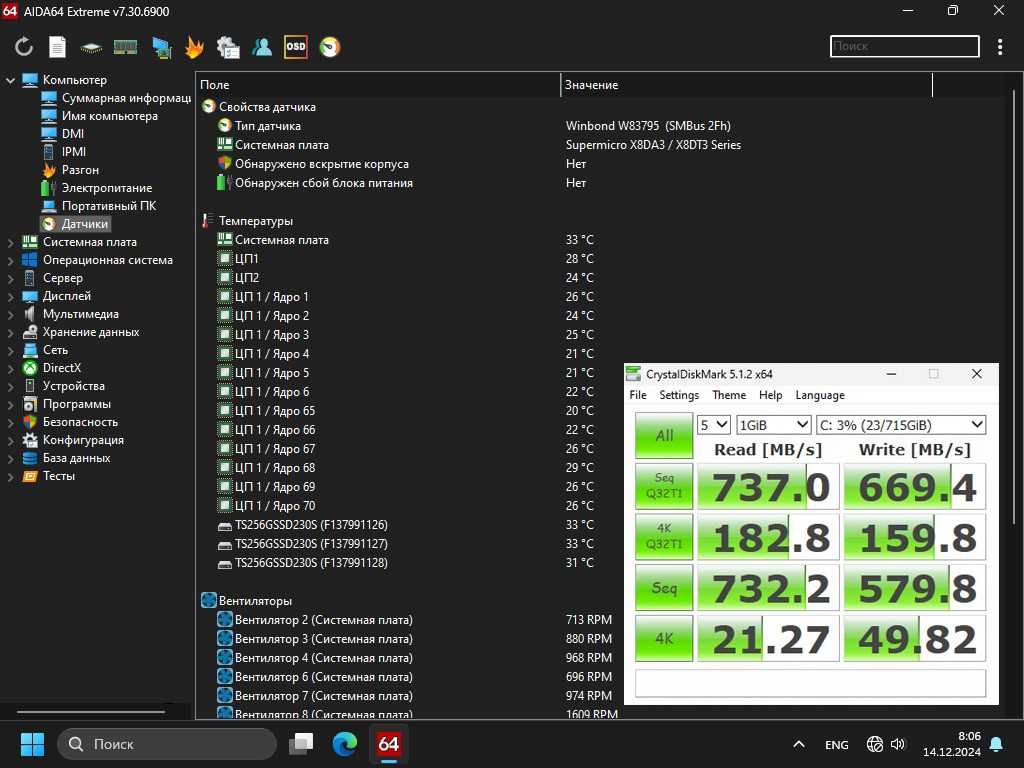Click the AIDA64 search field
Viewport: 1024px width, 768px height.
(x=904, y=46)
